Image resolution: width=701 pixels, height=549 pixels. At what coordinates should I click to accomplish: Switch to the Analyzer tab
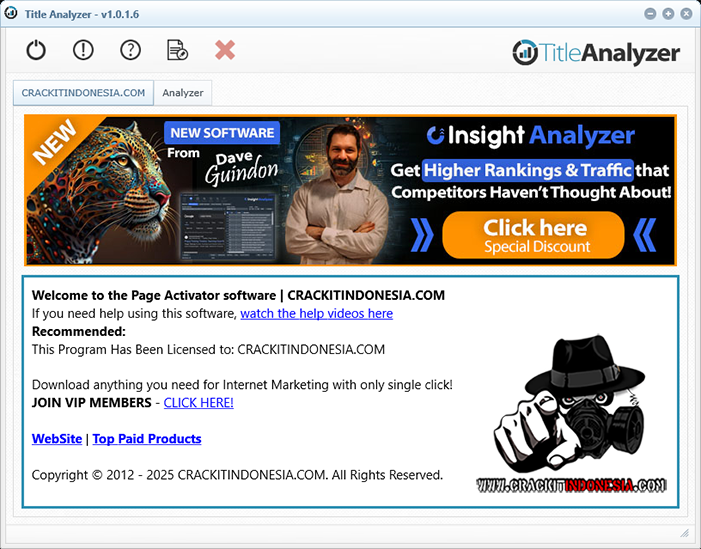click(183, 93)
